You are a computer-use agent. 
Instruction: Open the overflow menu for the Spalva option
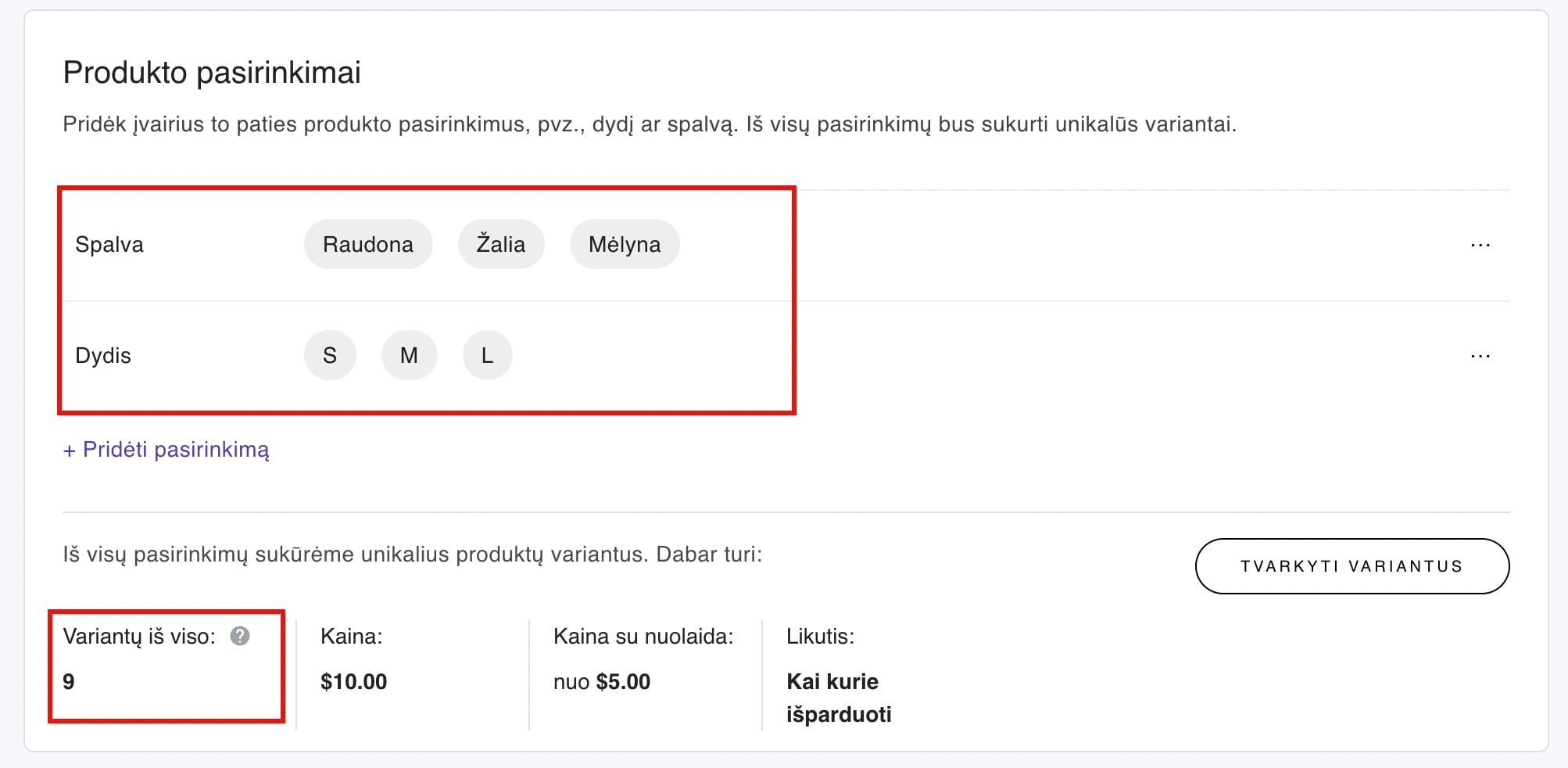click(x=1481, y=244)
